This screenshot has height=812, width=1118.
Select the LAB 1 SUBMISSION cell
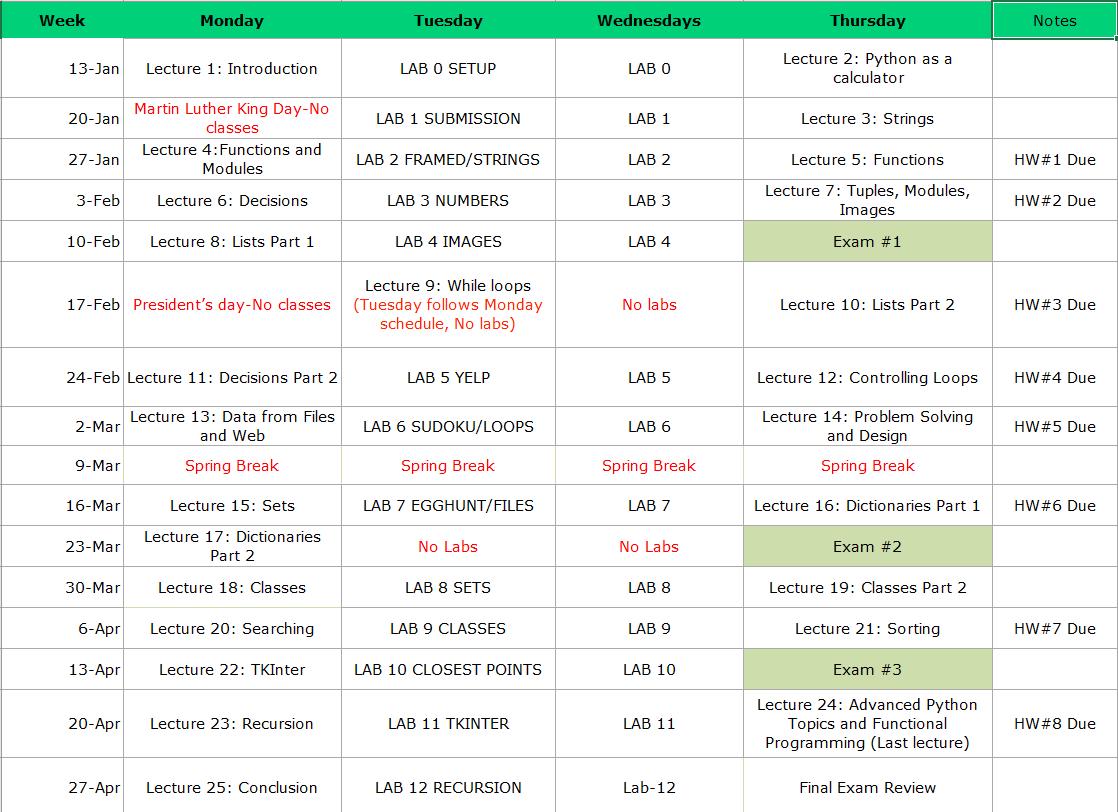448,118
